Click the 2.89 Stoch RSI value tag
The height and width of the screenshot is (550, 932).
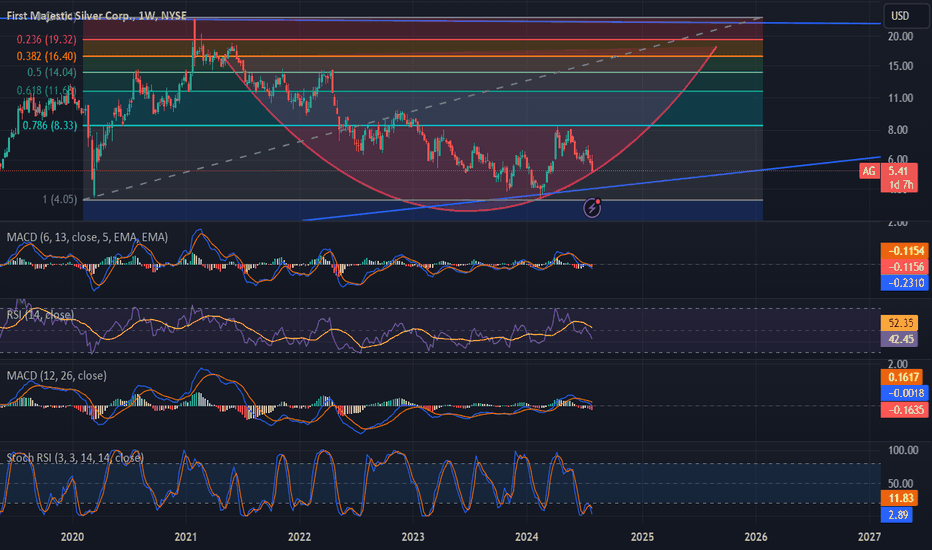(896, 515)
